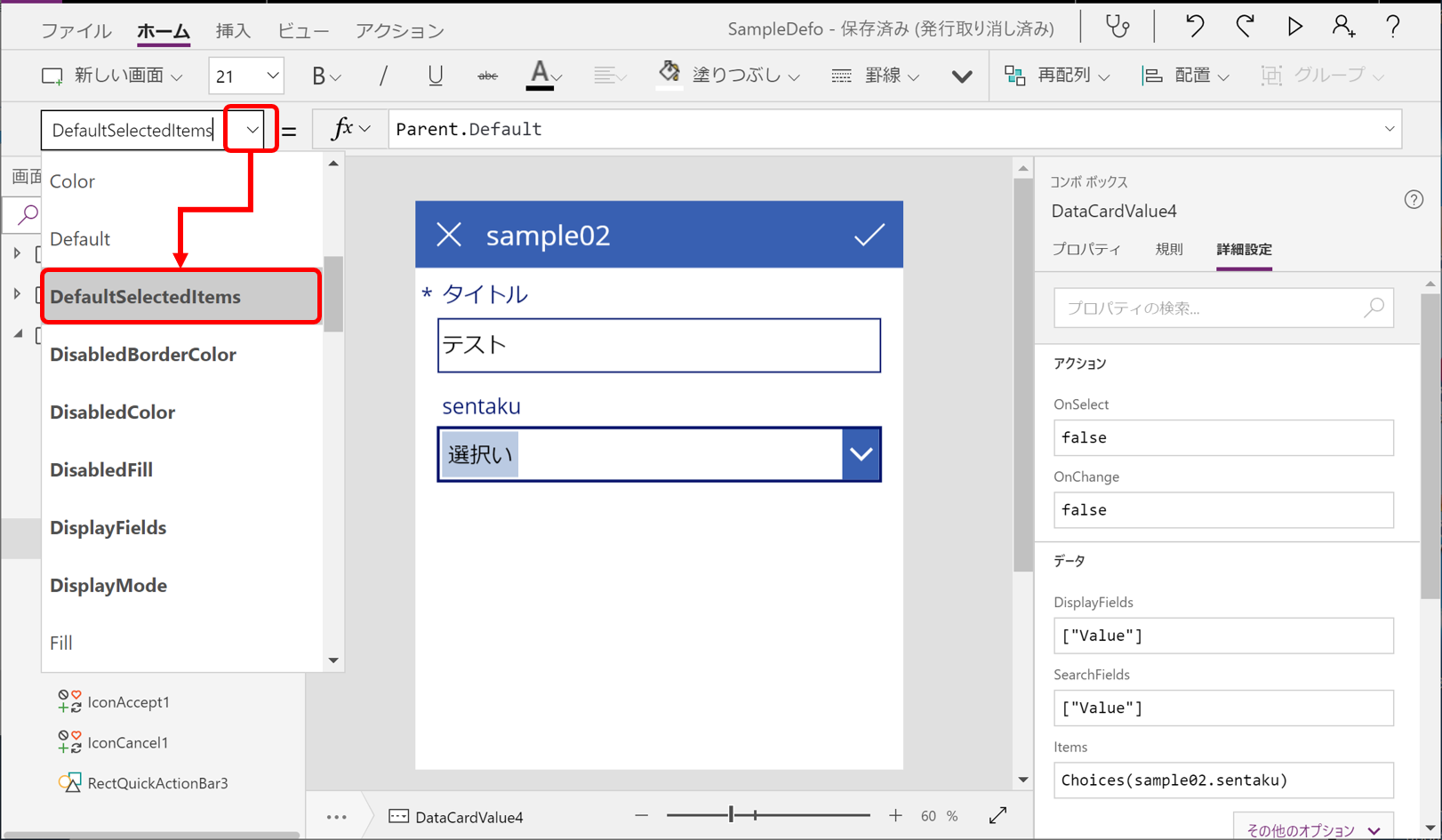Expand その他のオプション in the right panel

1311,828
